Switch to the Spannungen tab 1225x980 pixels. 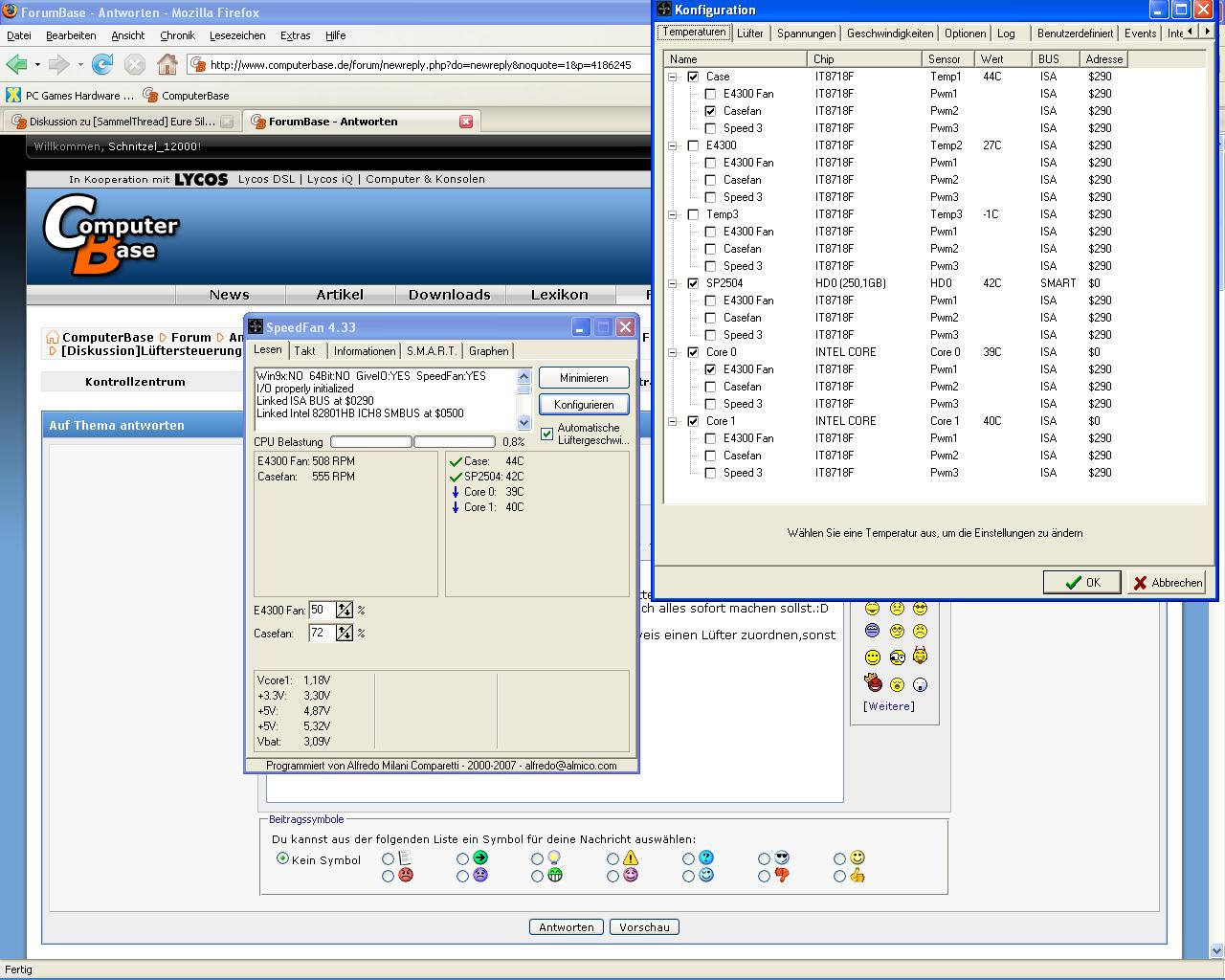pyautogui.click(x=806, y=33)
